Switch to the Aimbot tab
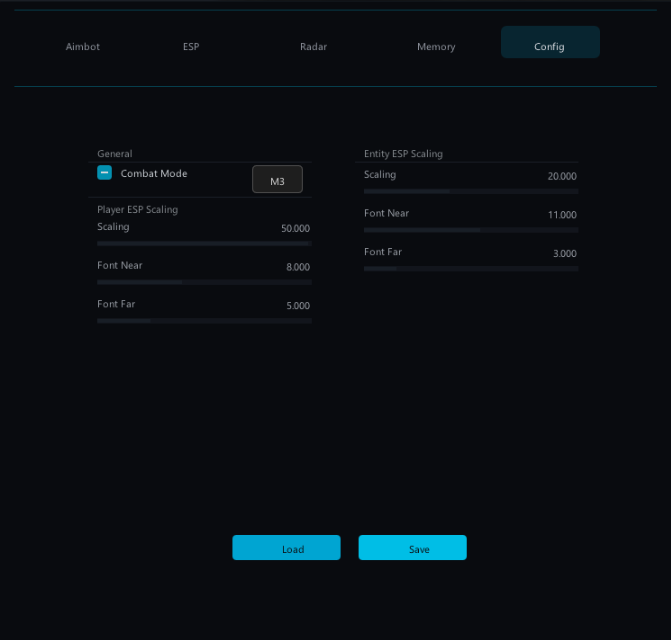Viewport: 671px width, 640px height. point(83,46)
